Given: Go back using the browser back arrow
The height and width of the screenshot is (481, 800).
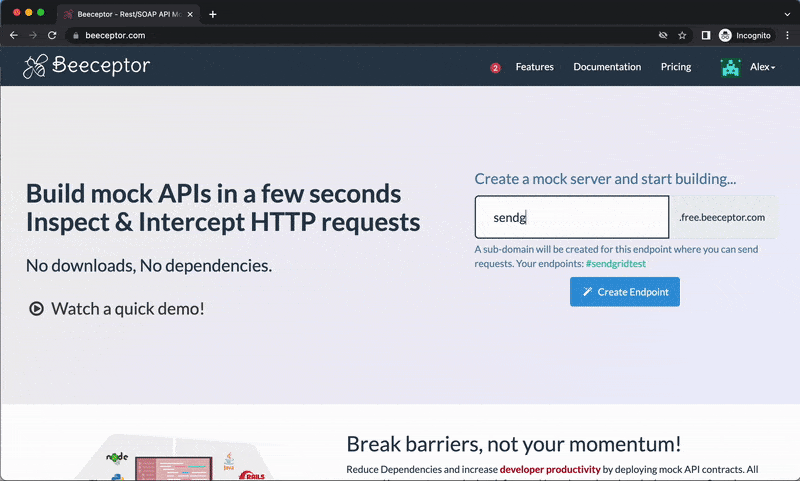Looking at the screenshot, I should tap(14, 35).
